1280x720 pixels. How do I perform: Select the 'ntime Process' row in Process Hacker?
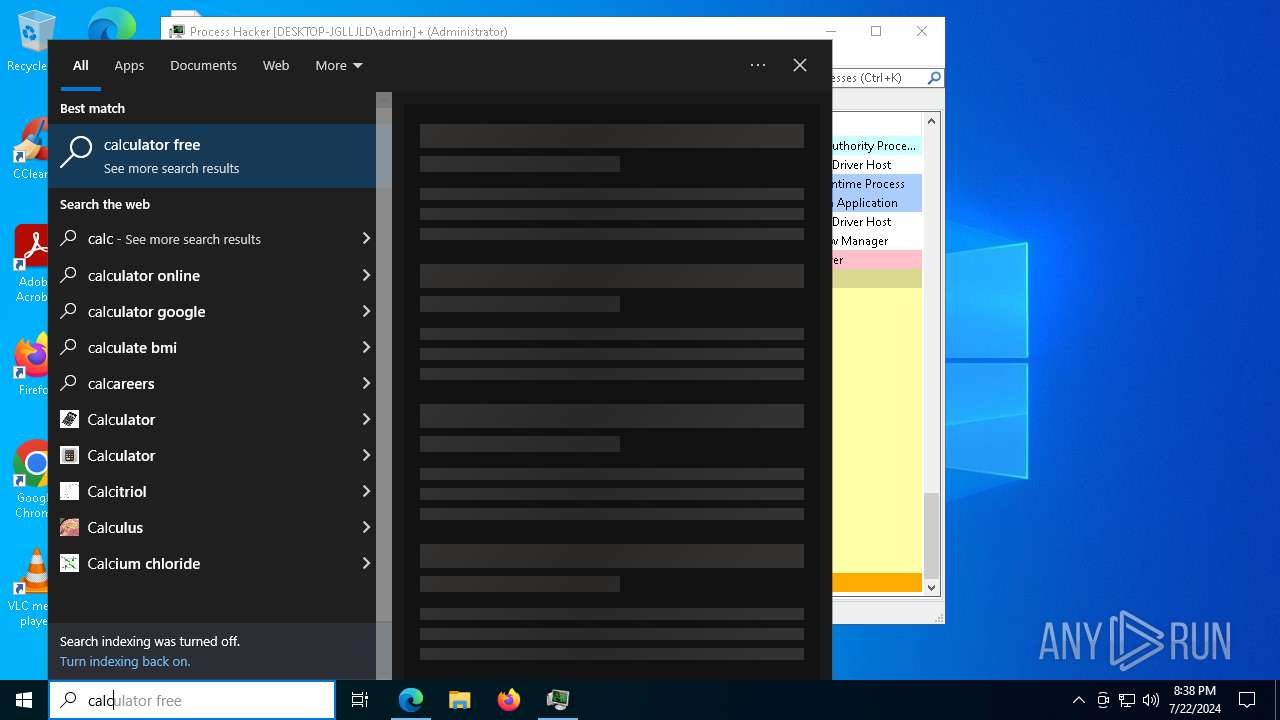click(877, 184)
